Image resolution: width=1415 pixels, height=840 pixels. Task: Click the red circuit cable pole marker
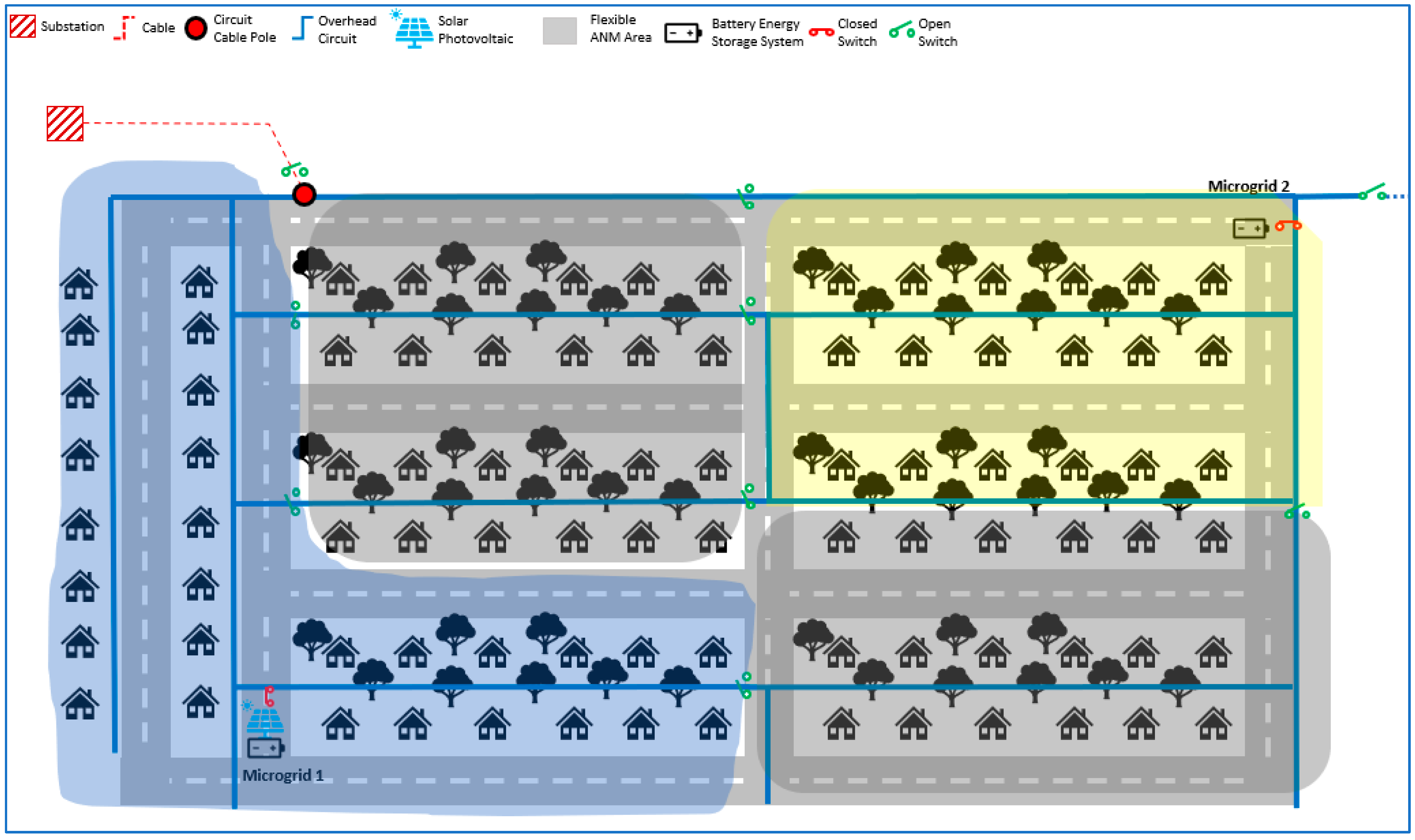pos(304,194)
